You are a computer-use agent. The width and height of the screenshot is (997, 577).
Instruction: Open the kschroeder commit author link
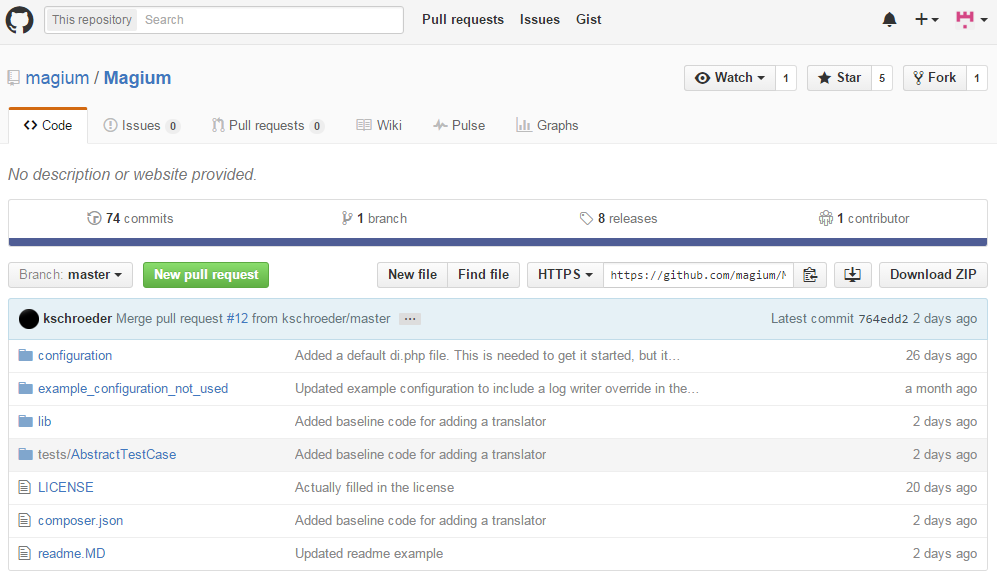78,319
